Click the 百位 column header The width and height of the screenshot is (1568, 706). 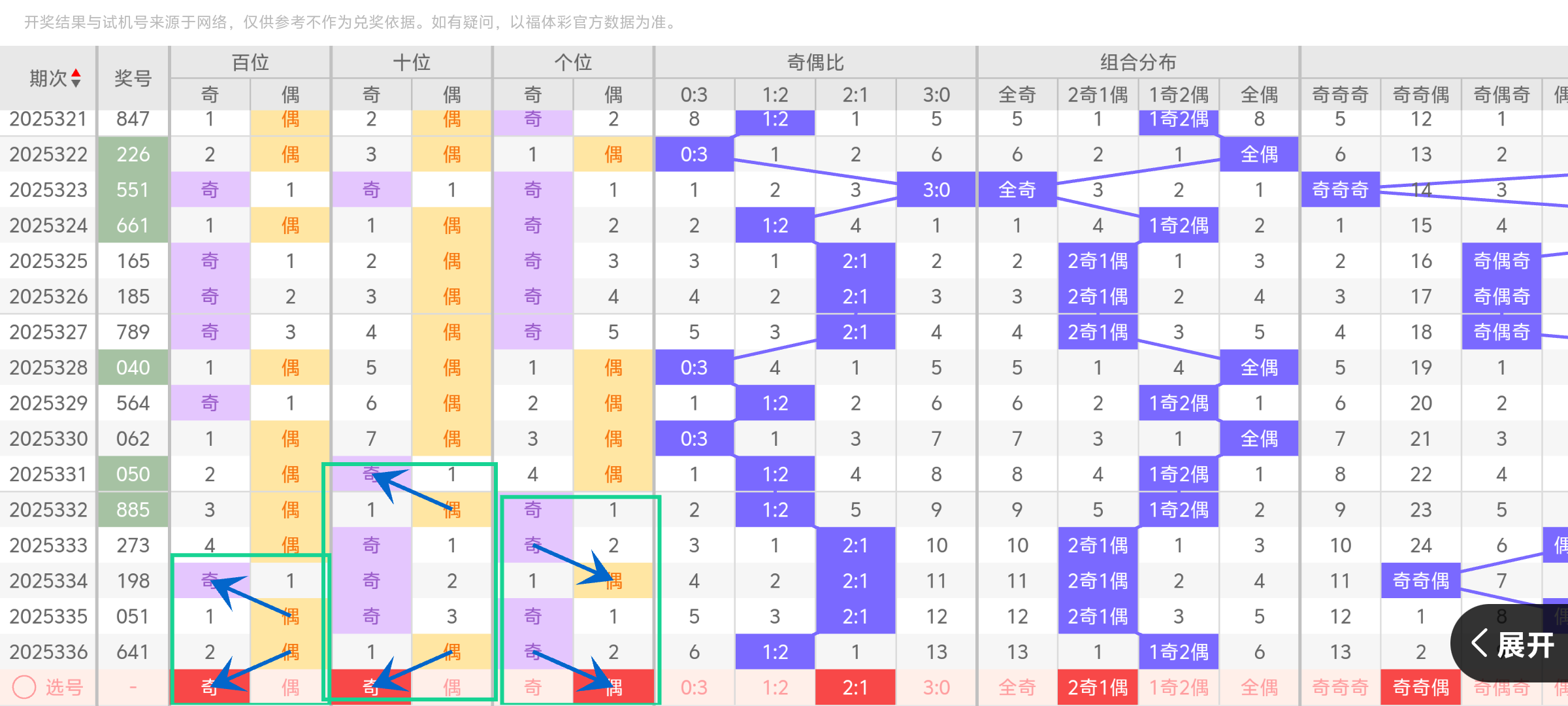(250, 62)
